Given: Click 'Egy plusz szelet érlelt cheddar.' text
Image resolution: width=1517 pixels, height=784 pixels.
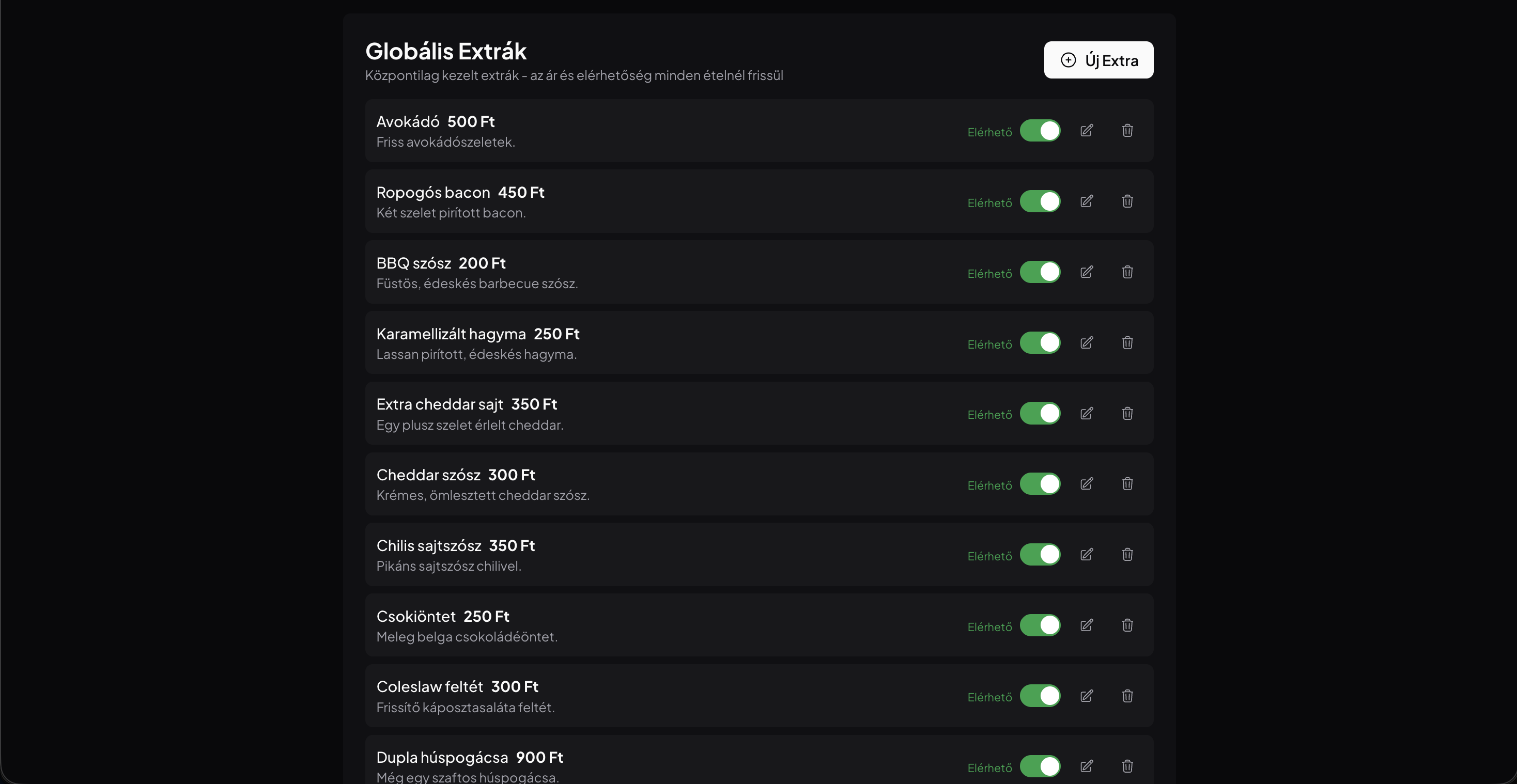Looking at the screenshot, I should tap(470, 425).
